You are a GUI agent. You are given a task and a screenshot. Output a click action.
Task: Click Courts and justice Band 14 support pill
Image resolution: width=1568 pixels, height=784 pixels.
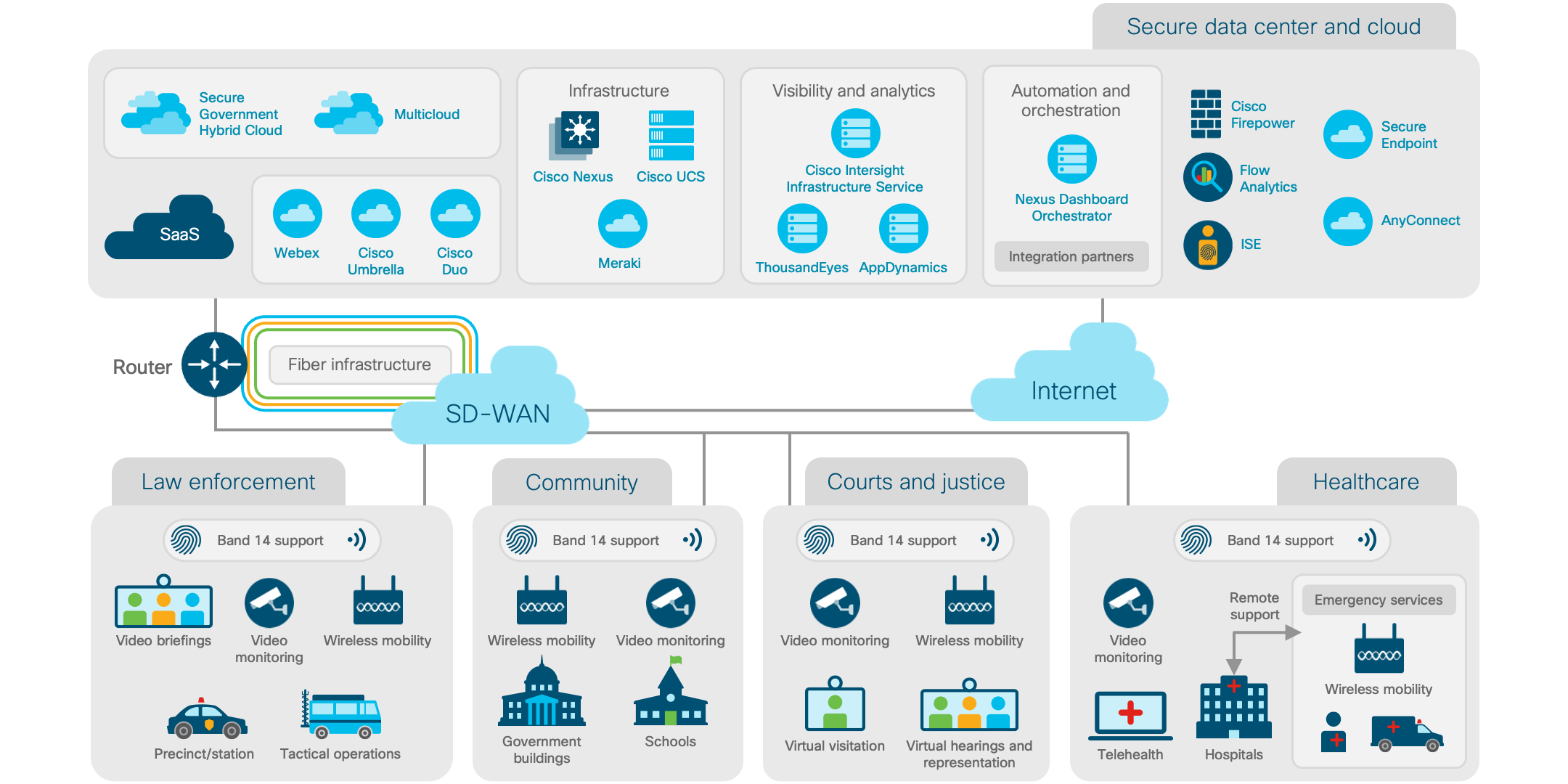[905, 540]
